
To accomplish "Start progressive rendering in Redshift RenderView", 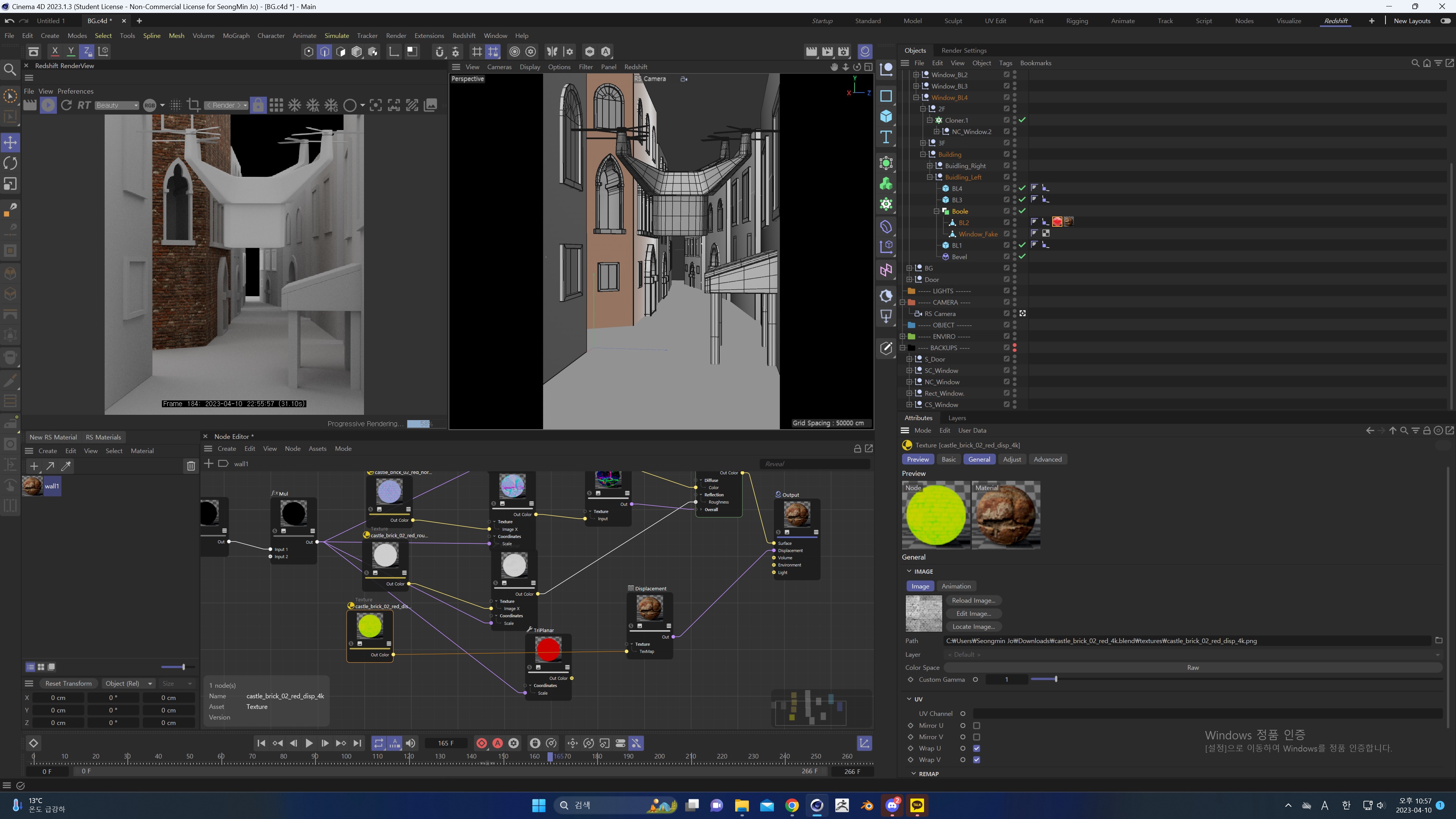I will click(x=49, y=105).
